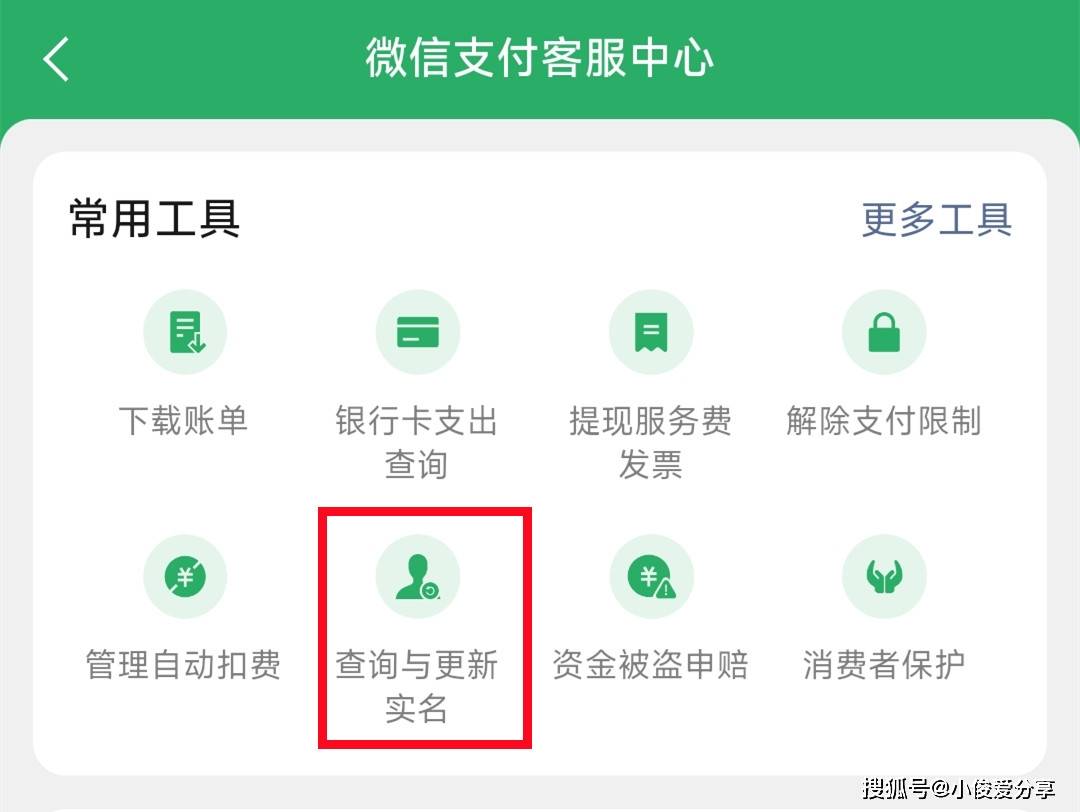Tap the back arrow in header
The image size is (1080, 812).
[56, 59]
